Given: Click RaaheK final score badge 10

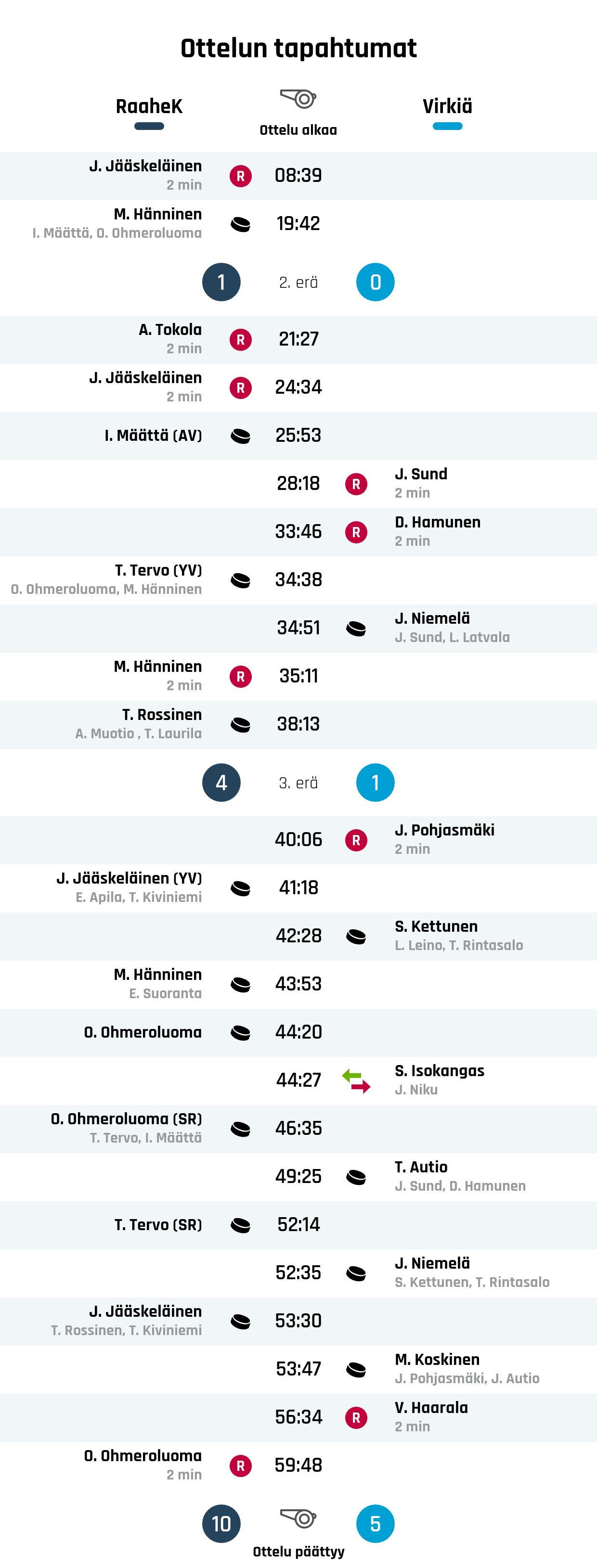Looking at the screenshot, I should [221, 1524].
